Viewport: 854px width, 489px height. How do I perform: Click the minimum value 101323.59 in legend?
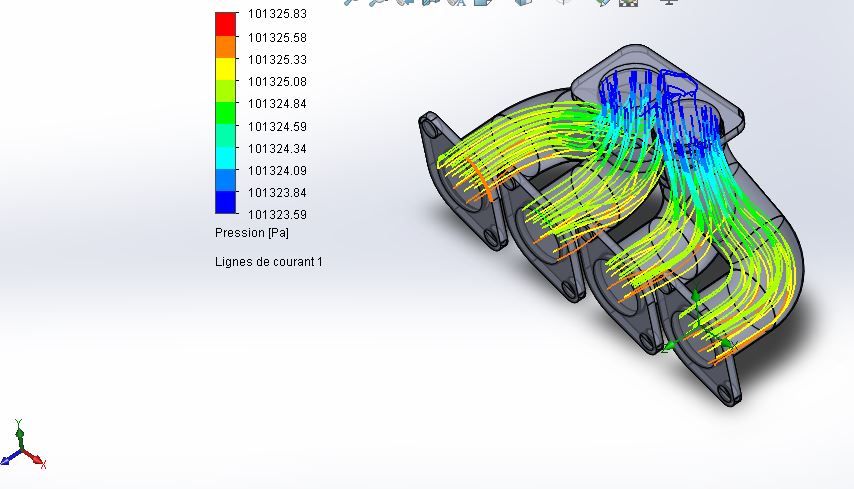(277, 214)
